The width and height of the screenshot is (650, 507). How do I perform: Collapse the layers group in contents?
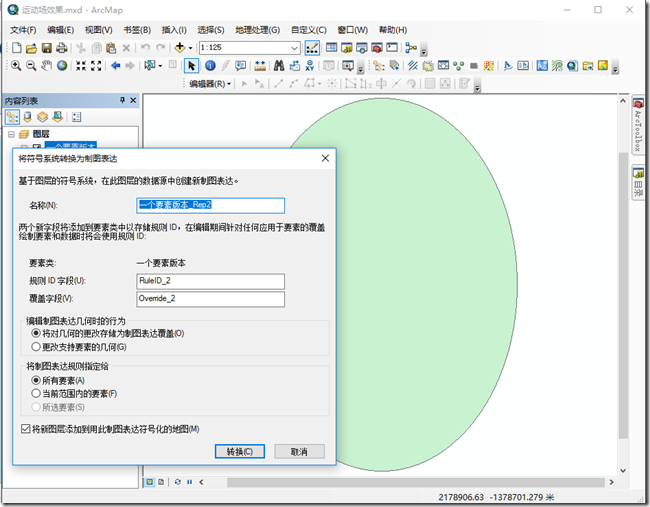11,134
